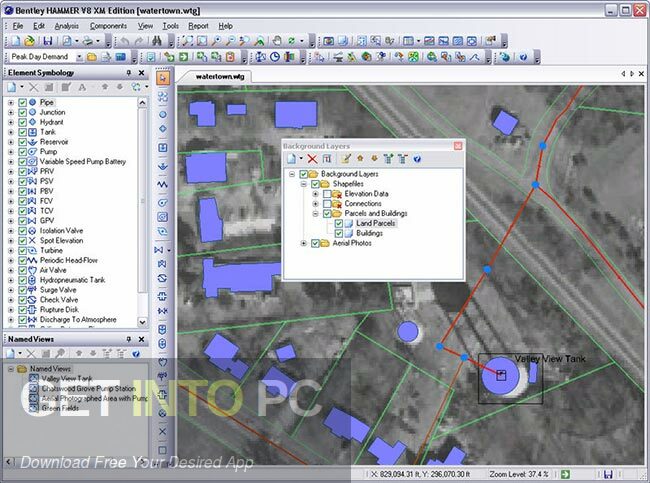Select the Pump layout tool
Image resolution: width=650 pixels, height=483 pixels.
pyautogui.click(x=163, y=202)
